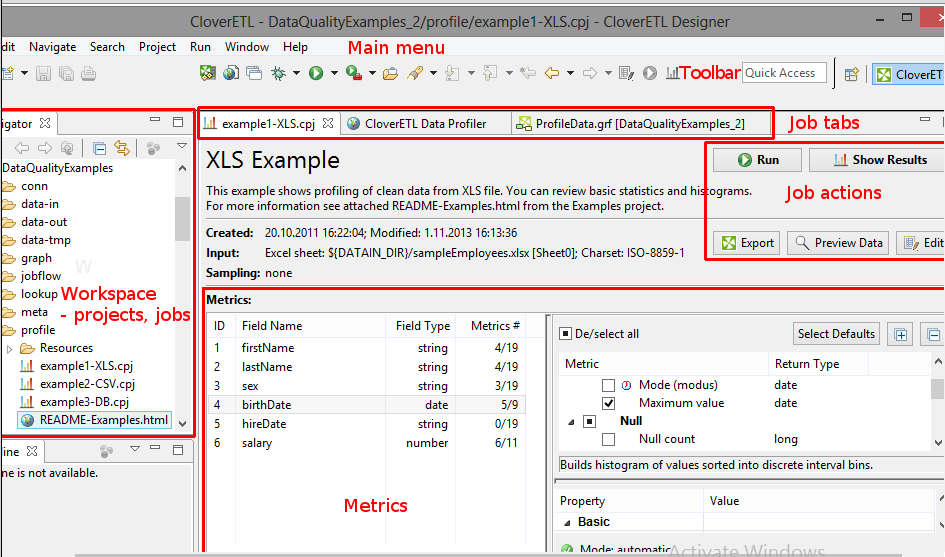Click Navigator vertical scrollbar down arrow
The height and width of the screenshot is (557, 945).
(x=183, y=424)
